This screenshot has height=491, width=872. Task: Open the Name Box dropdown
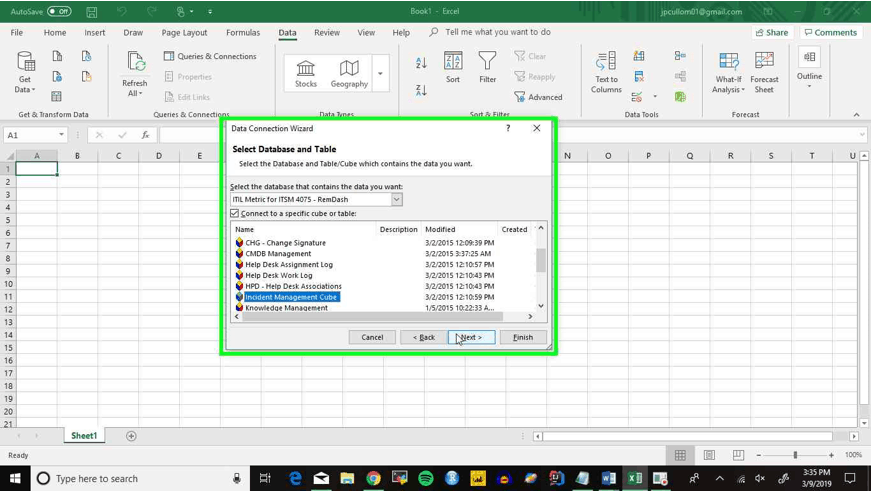pos(61,135)
